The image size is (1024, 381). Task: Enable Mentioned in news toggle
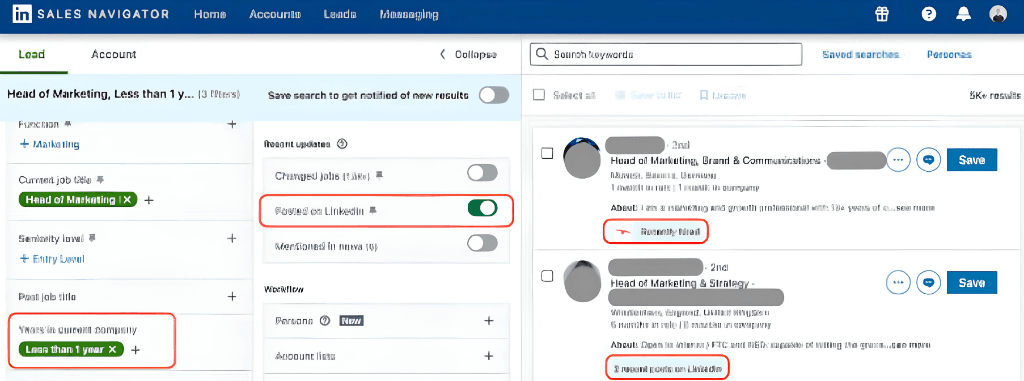[483, 244]
